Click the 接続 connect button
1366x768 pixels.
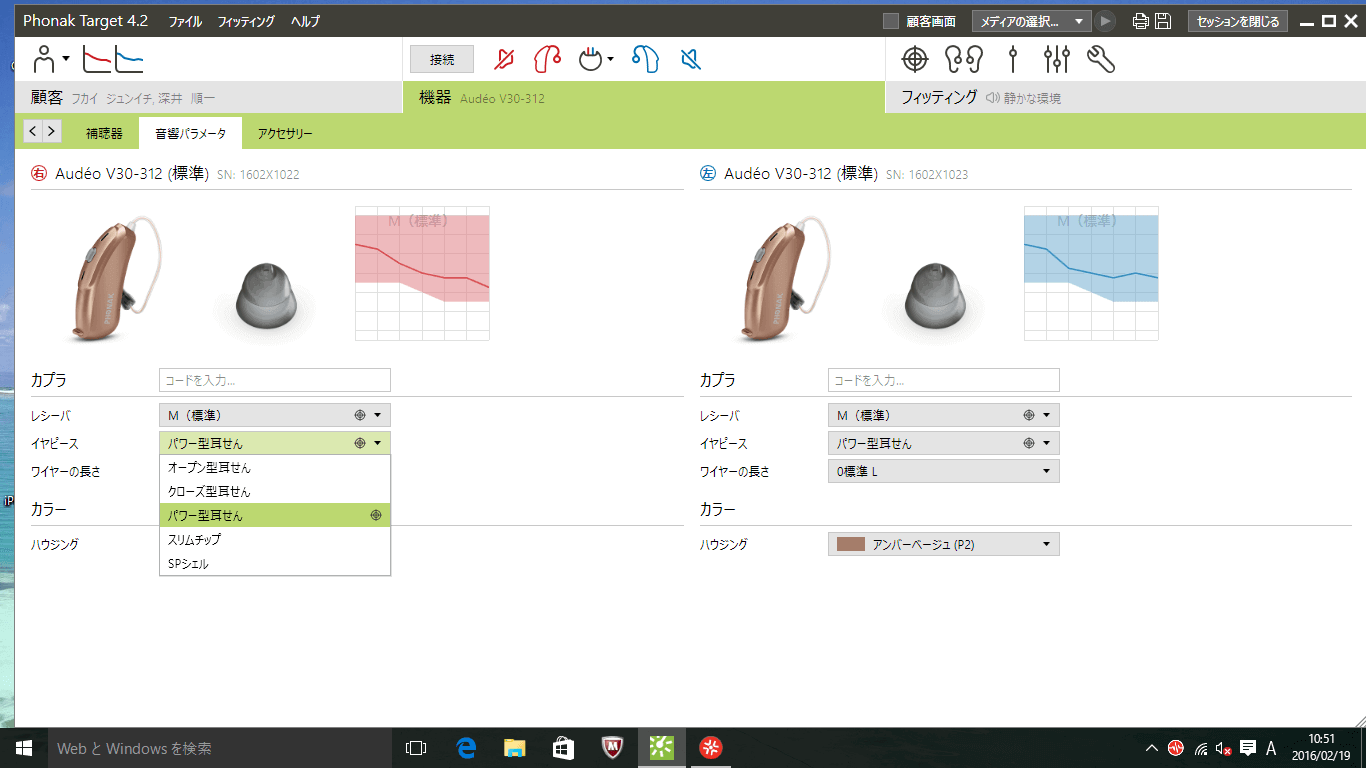pos(442,60)
